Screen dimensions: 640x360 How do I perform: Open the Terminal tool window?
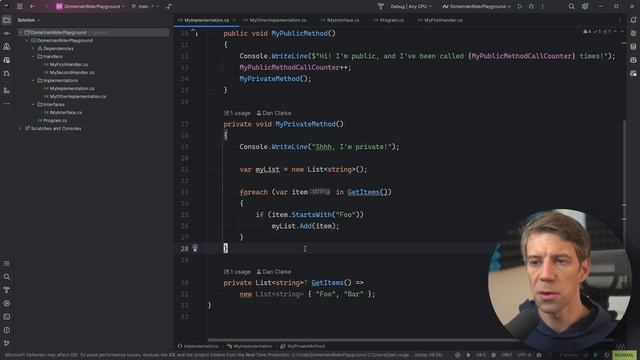click(x=7, y=317)
